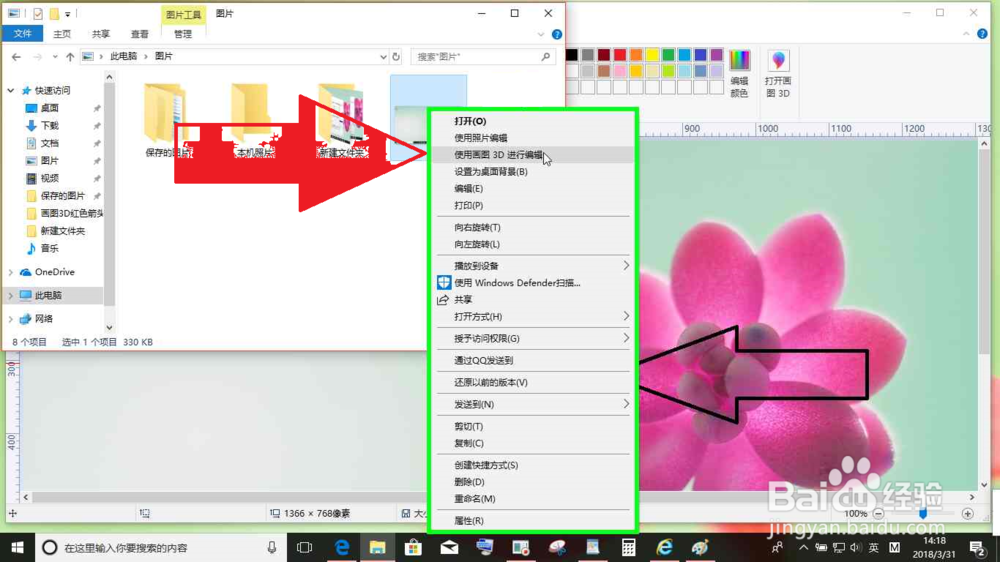Image resolution: width=1000 pixels, height=562 pixels.
Task: Collapse the Paint ribbon chevron
Action: [x=966, y=34]
